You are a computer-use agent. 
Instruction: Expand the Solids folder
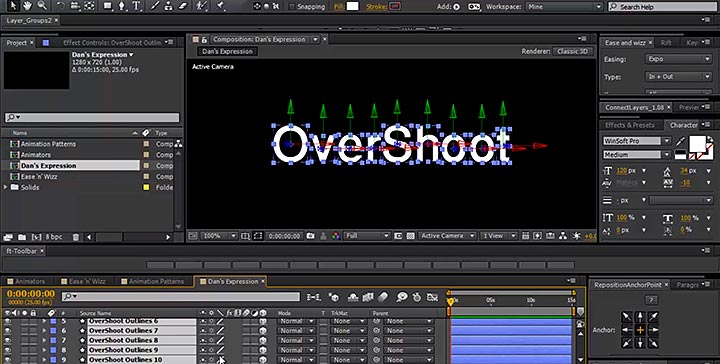tap(6, 187)
